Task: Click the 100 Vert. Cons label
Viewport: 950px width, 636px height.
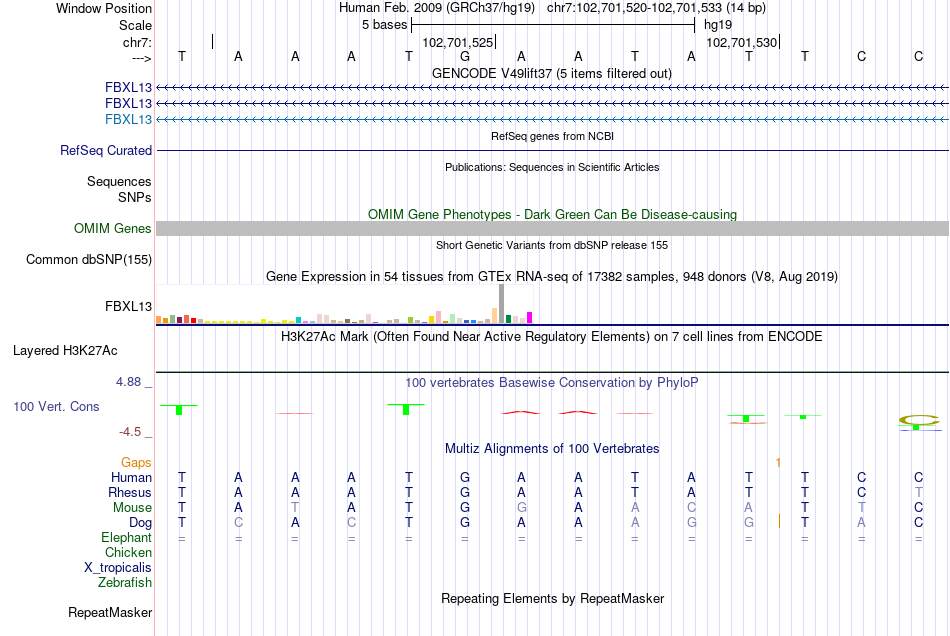Action: [56, 406]
